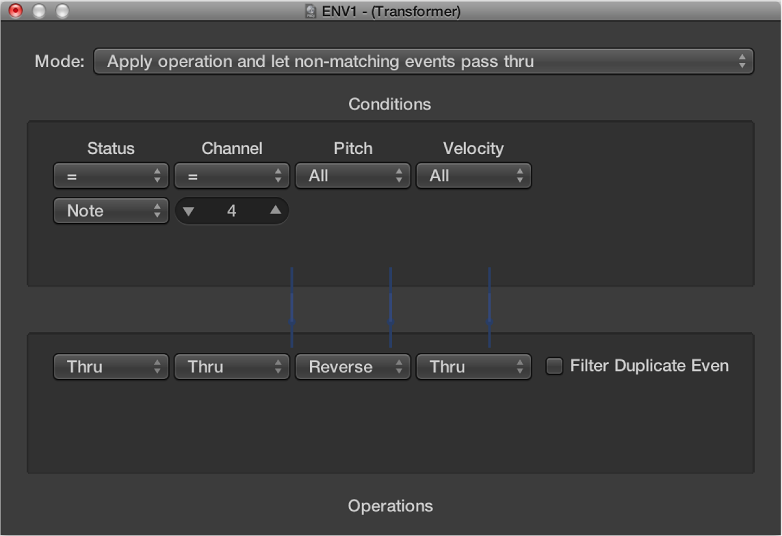Zoom the Transformer window
Image resolution: width=782 pixels, height=536 pixels.
(x=62, y=11)
